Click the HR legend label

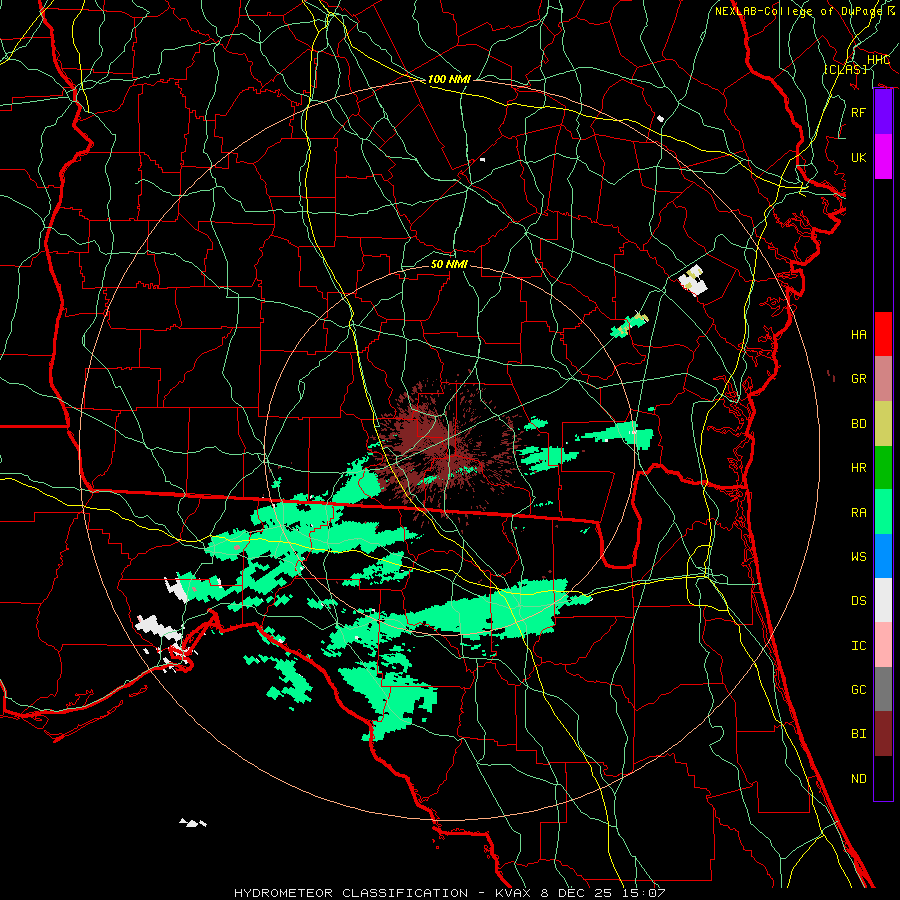[859, 468]
